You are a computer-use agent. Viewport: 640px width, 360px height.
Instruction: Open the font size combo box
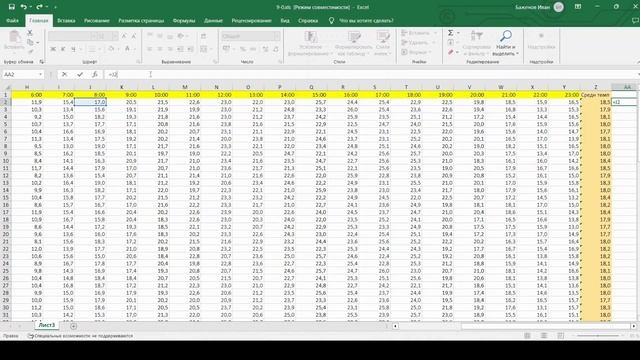tap(107, 36)
